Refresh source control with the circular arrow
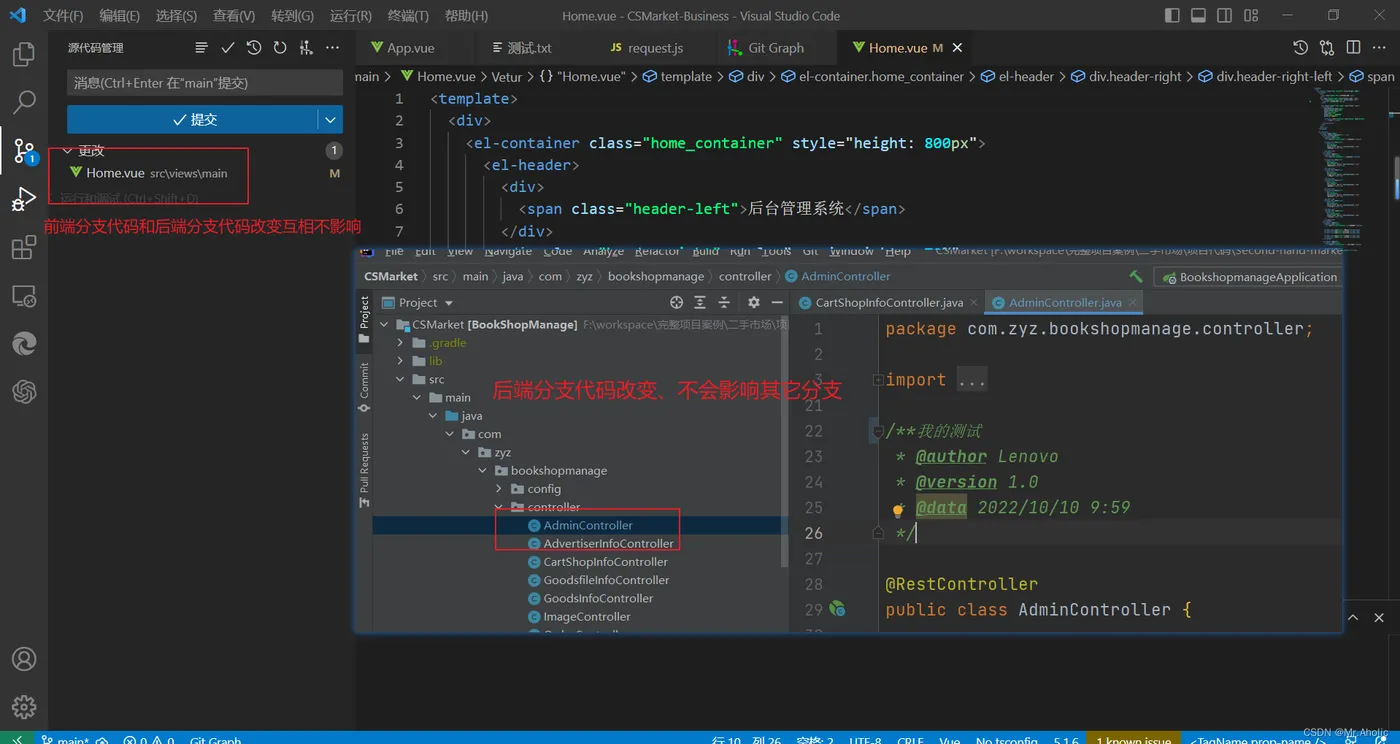Viewport: 1400px width, 744px height. [280, 48]
